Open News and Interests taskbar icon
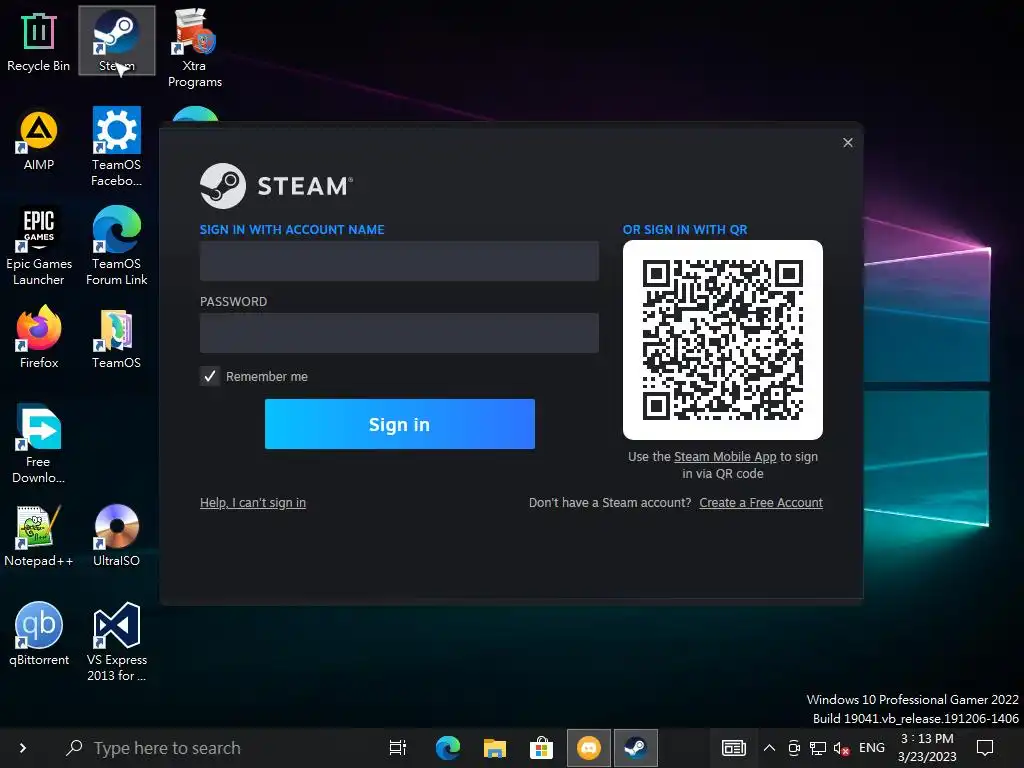This screenshot has width=1024, height=768. pos(734,748)
